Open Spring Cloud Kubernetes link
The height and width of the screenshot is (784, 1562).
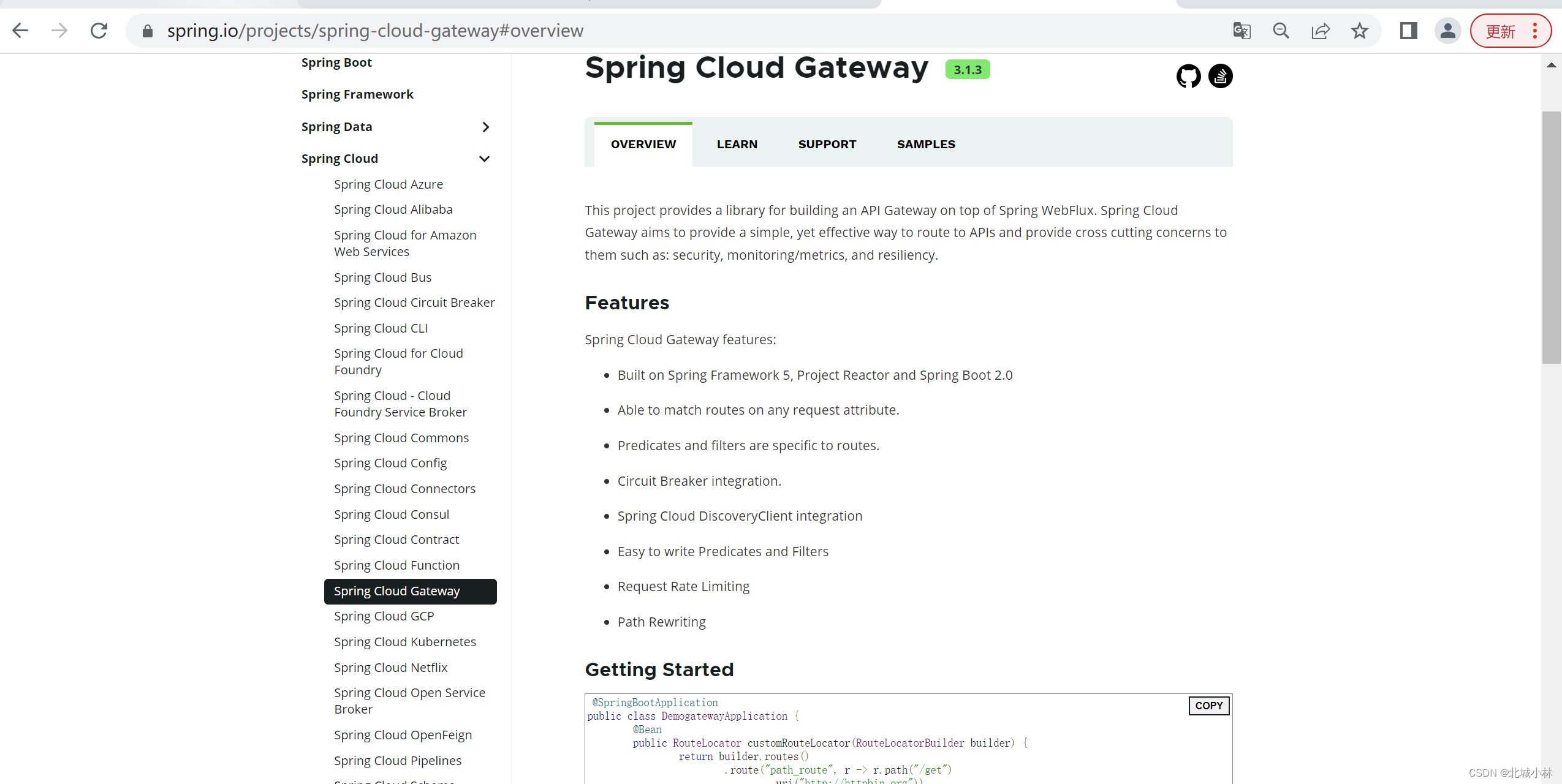[x=404, y=642]
